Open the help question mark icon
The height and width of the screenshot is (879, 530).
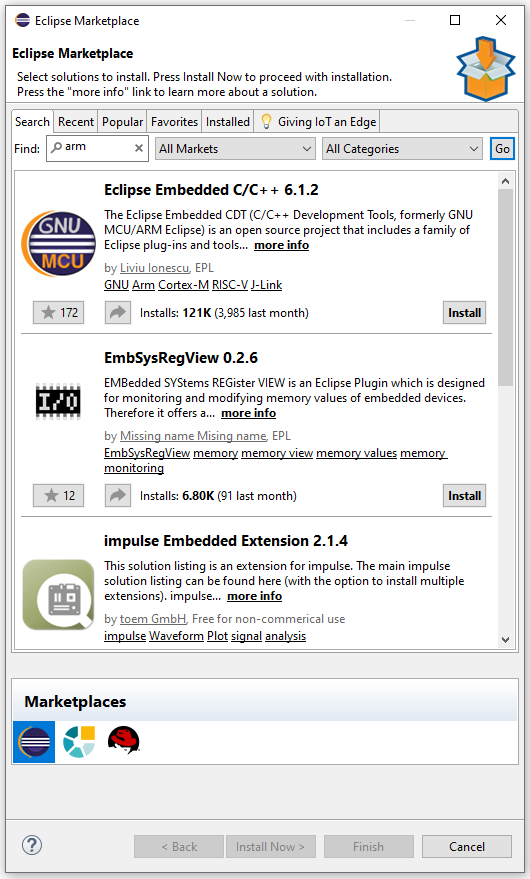32,845
